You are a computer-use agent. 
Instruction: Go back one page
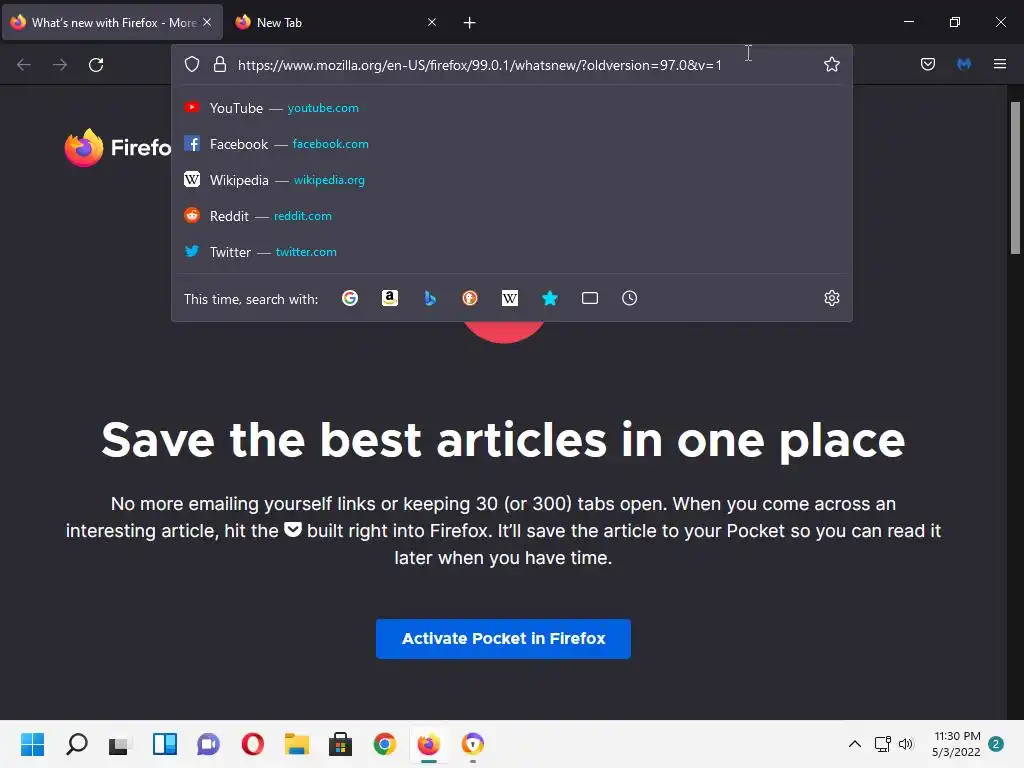[24, 65]
